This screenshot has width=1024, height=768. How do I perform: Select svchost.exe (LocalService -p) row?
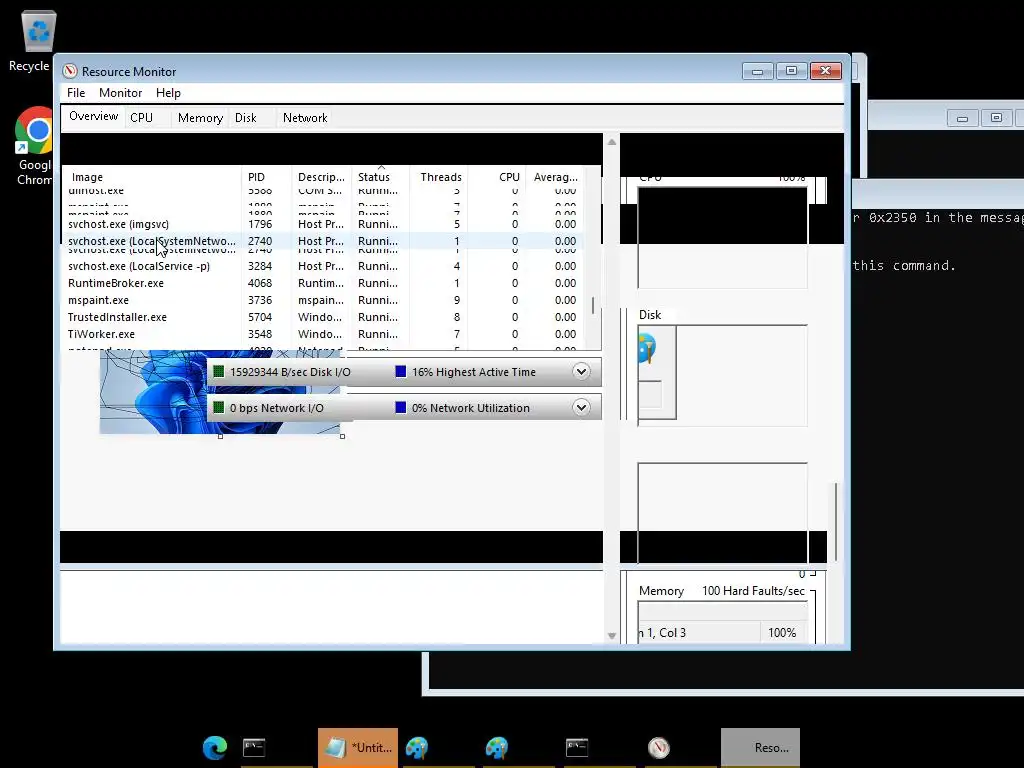(324, 266)
